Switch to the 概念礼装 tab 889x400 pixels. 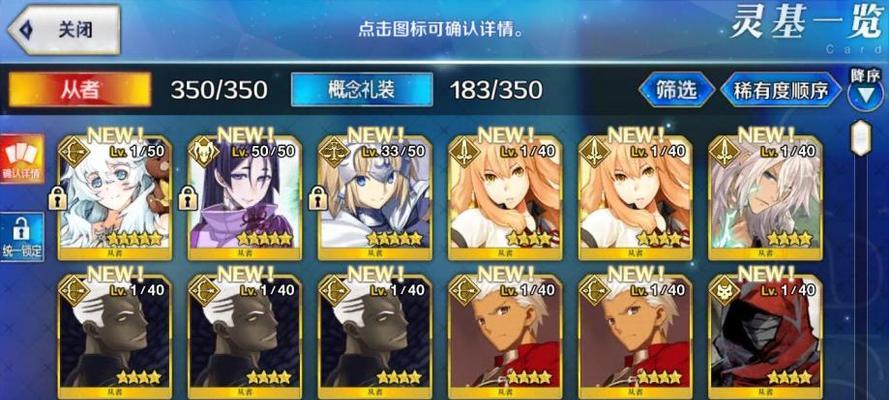[x=362, y=90]
